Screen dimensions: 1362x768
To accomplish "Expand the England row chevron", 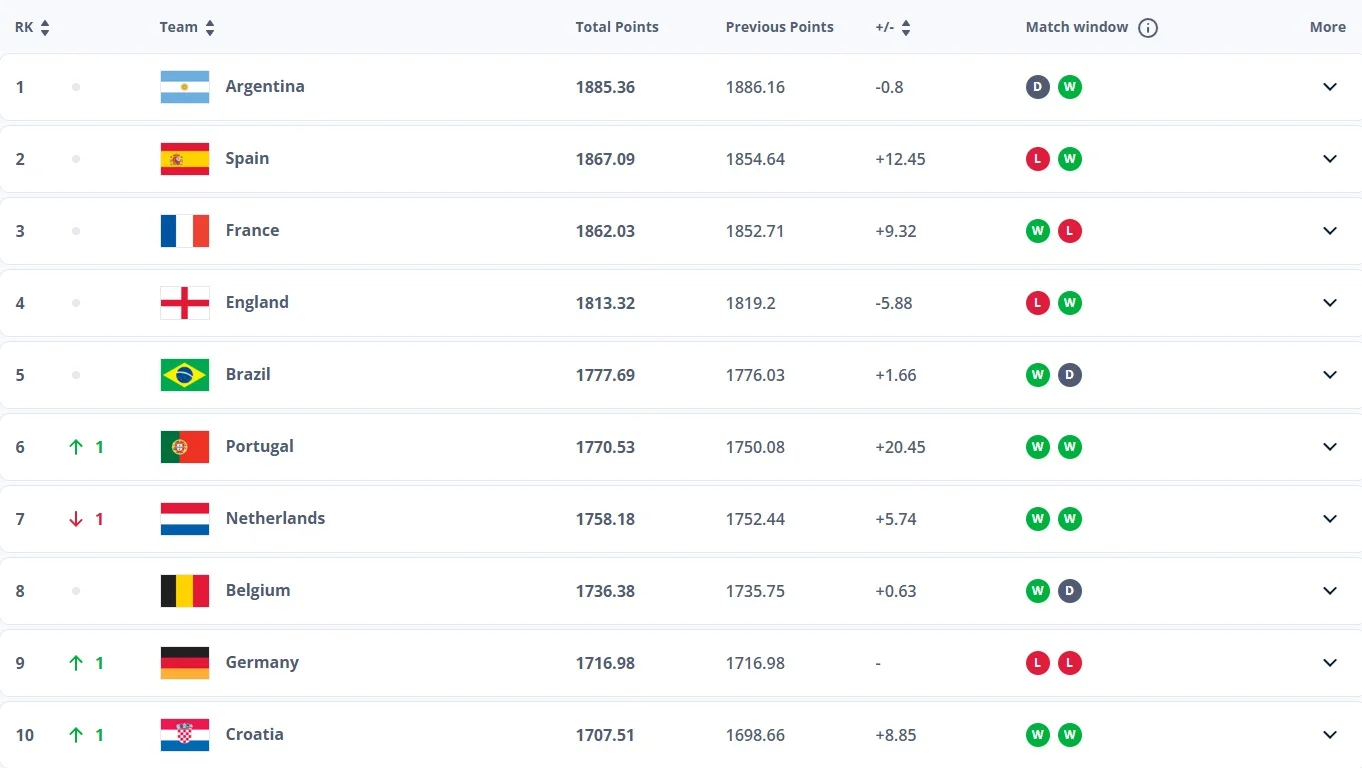I will [1329, 303].
